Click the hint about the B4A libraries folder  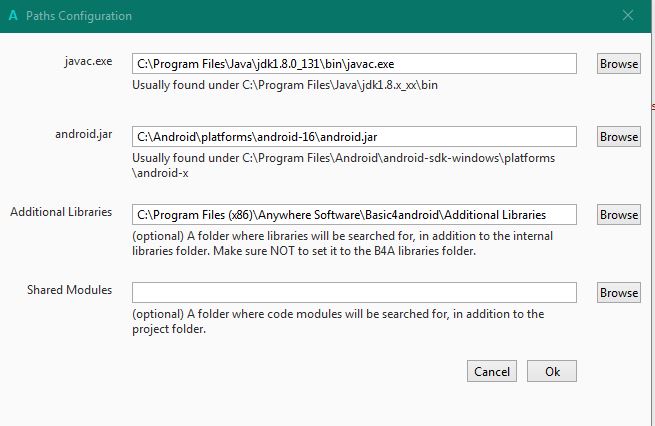(x=342, y=243)
